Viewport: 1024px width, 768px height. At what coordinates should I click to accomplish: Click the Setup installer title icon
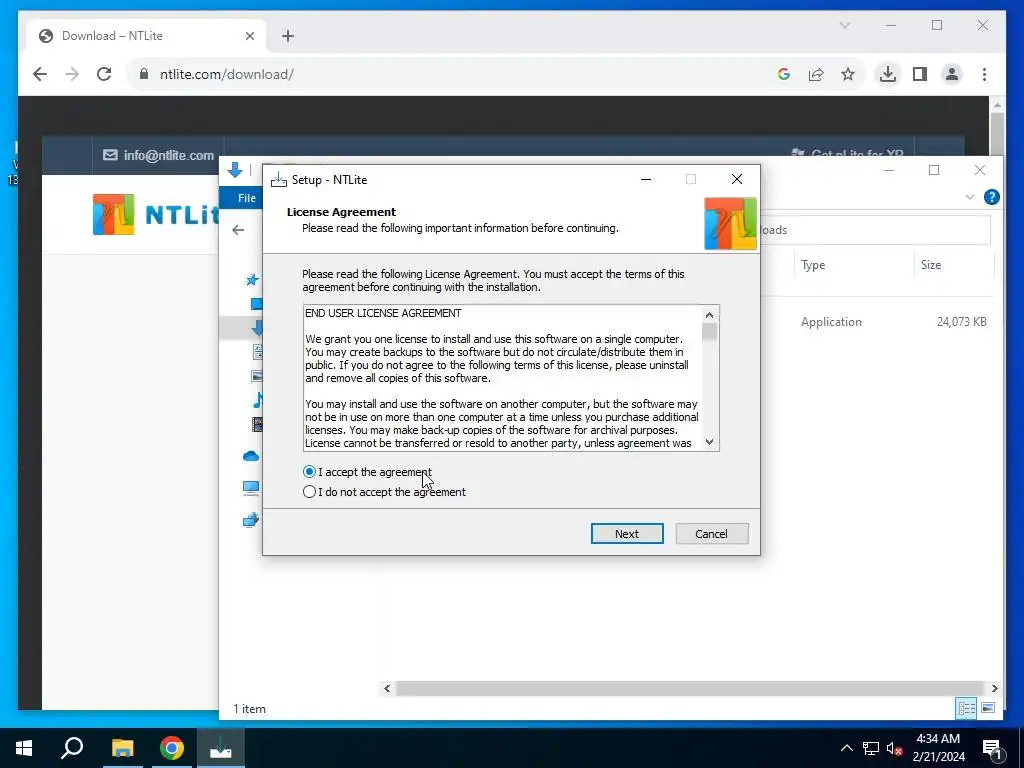coord(279,180)
